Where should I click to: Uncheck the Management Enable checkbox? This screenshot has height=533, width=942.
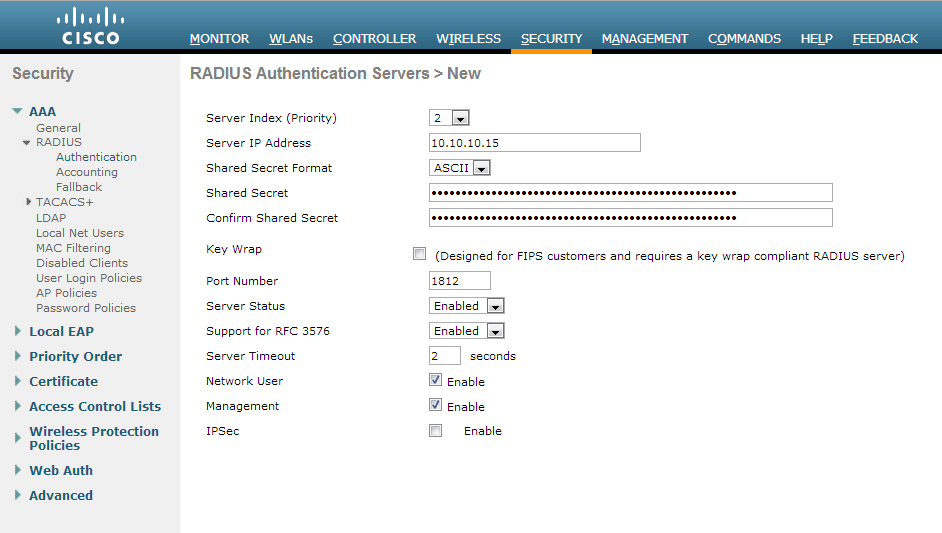click(436, 405)
